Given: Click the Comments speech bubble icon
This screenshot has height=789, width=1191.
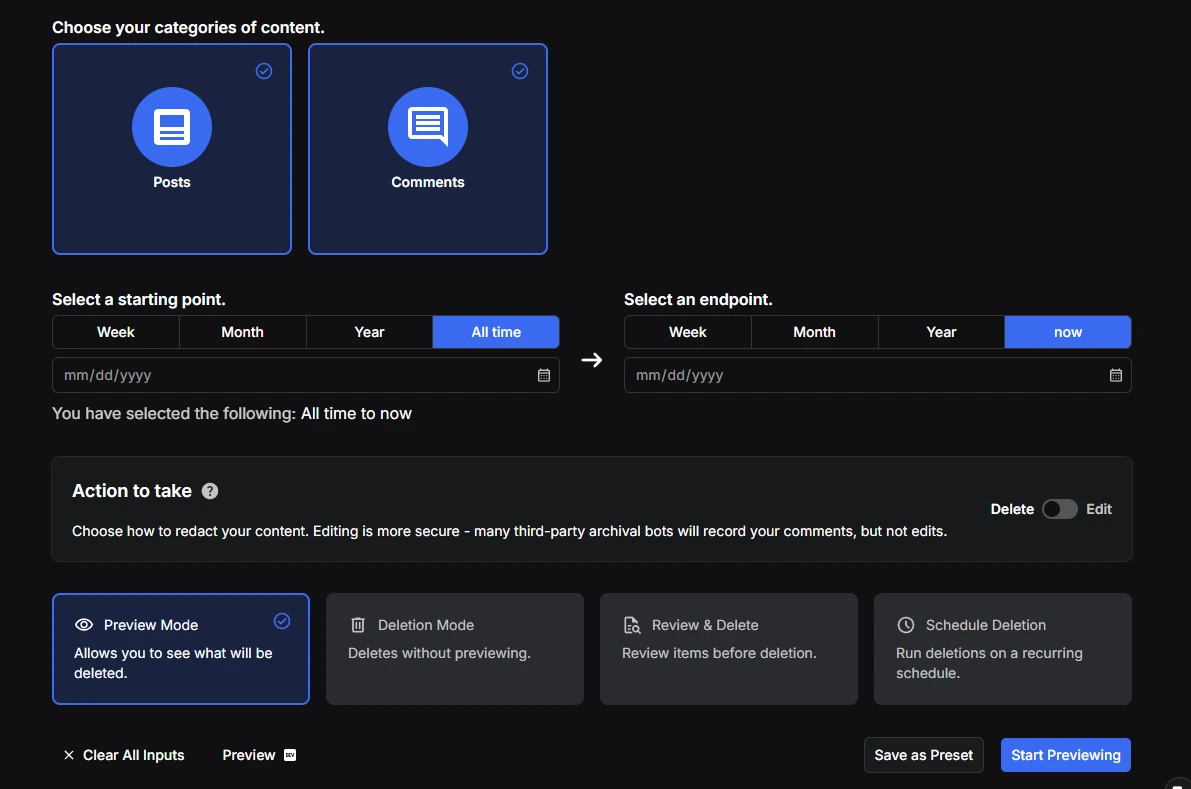Looking at the screenshot, I should (428, 127).
